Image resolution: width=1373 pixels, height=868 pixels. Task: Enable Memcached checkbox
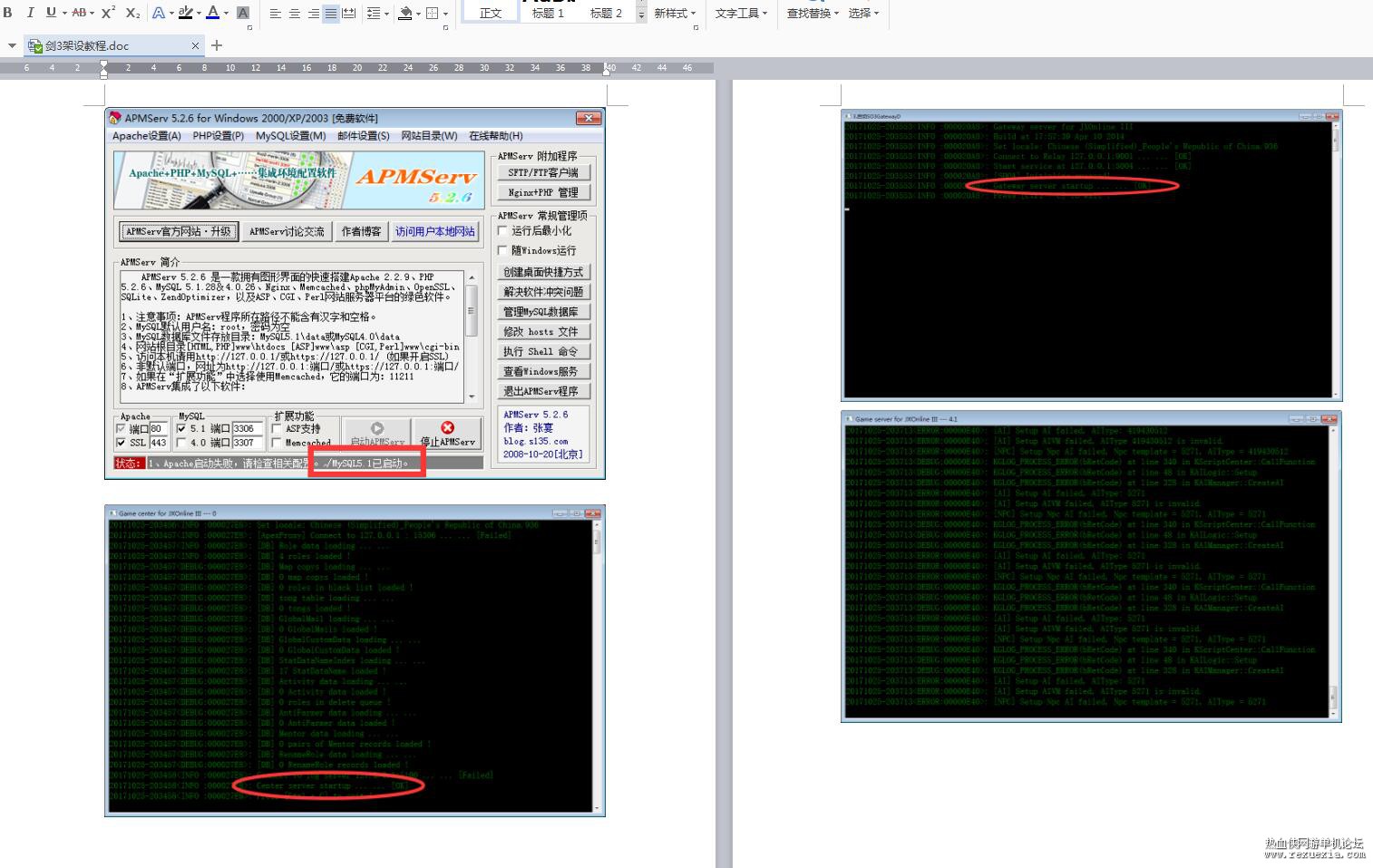(x=277, y=443)
